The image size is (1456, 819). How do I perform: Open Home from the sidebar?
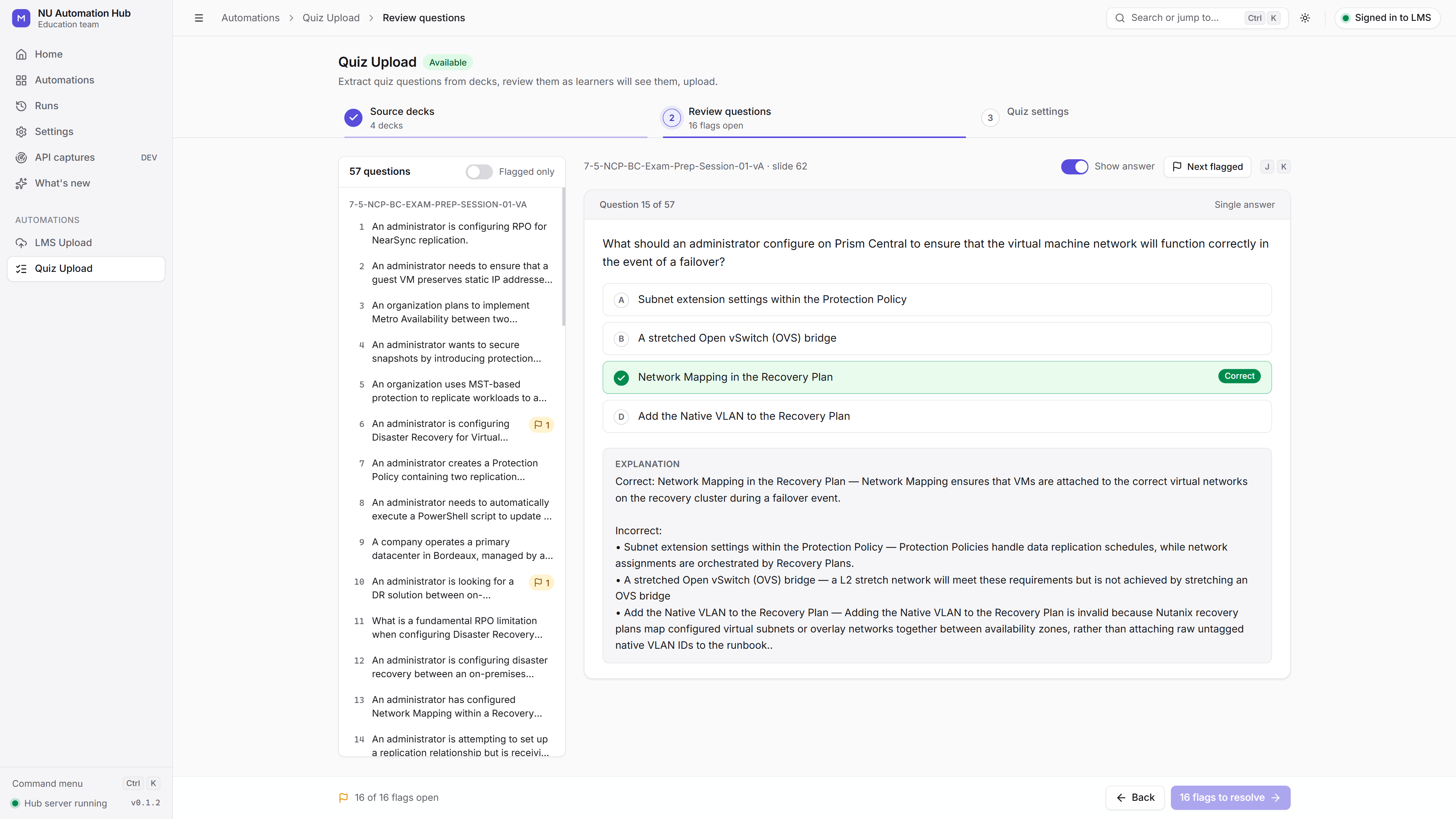(86, 54)
